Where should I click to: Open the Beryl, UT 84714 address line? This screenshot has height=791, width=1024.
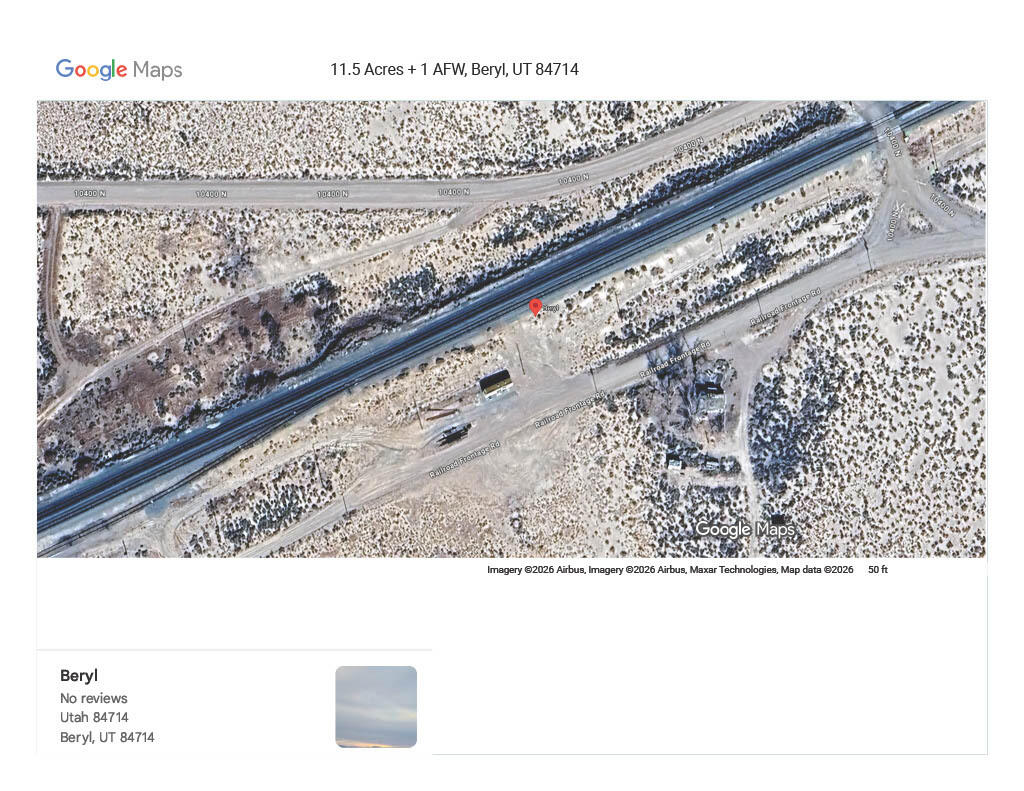[x=107, y=737]
